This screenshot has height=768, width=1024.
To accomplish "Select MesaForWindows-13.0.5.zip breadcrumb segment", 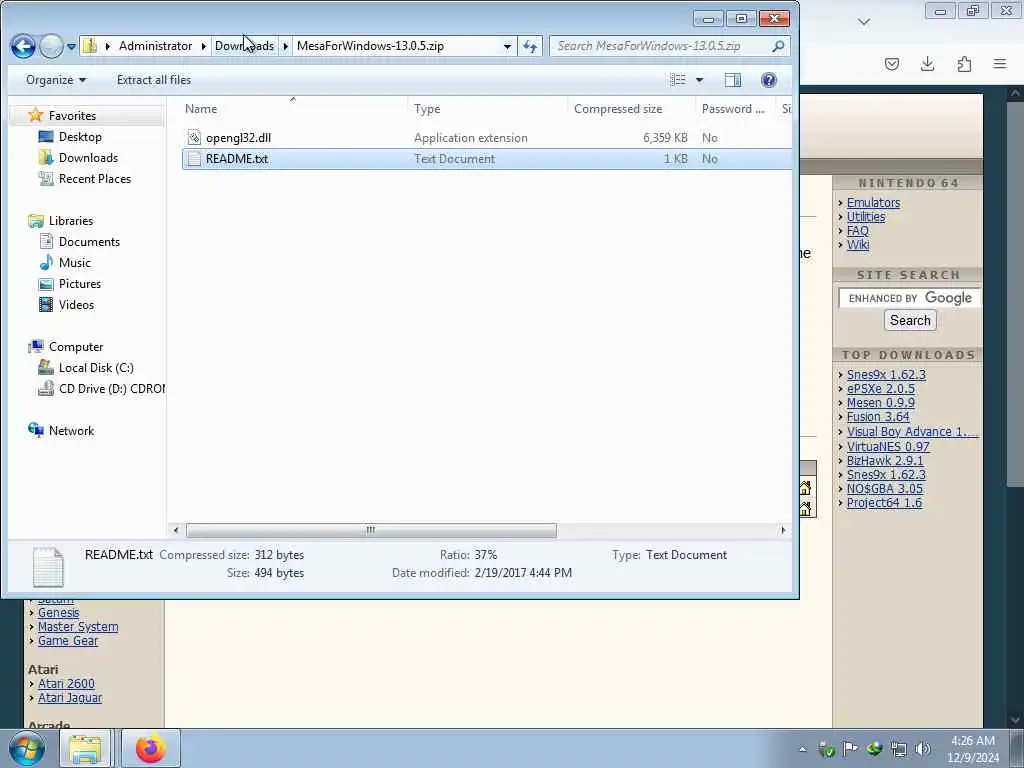I will point(370,46).
